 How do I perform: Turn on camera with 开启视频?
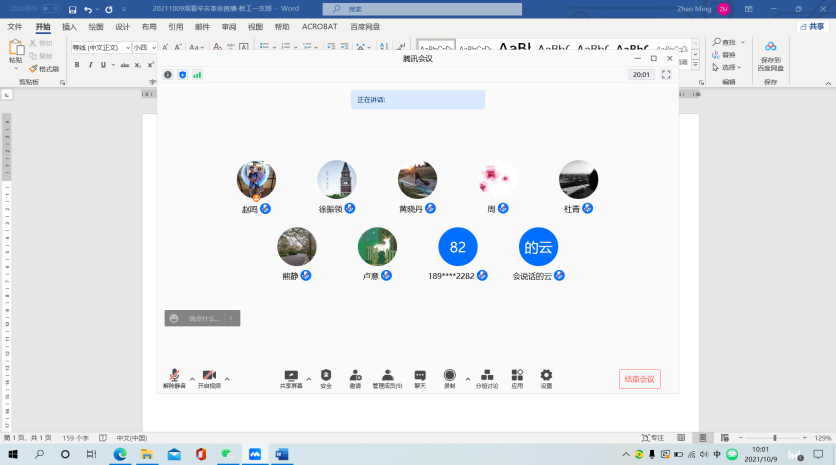point(209,375)
